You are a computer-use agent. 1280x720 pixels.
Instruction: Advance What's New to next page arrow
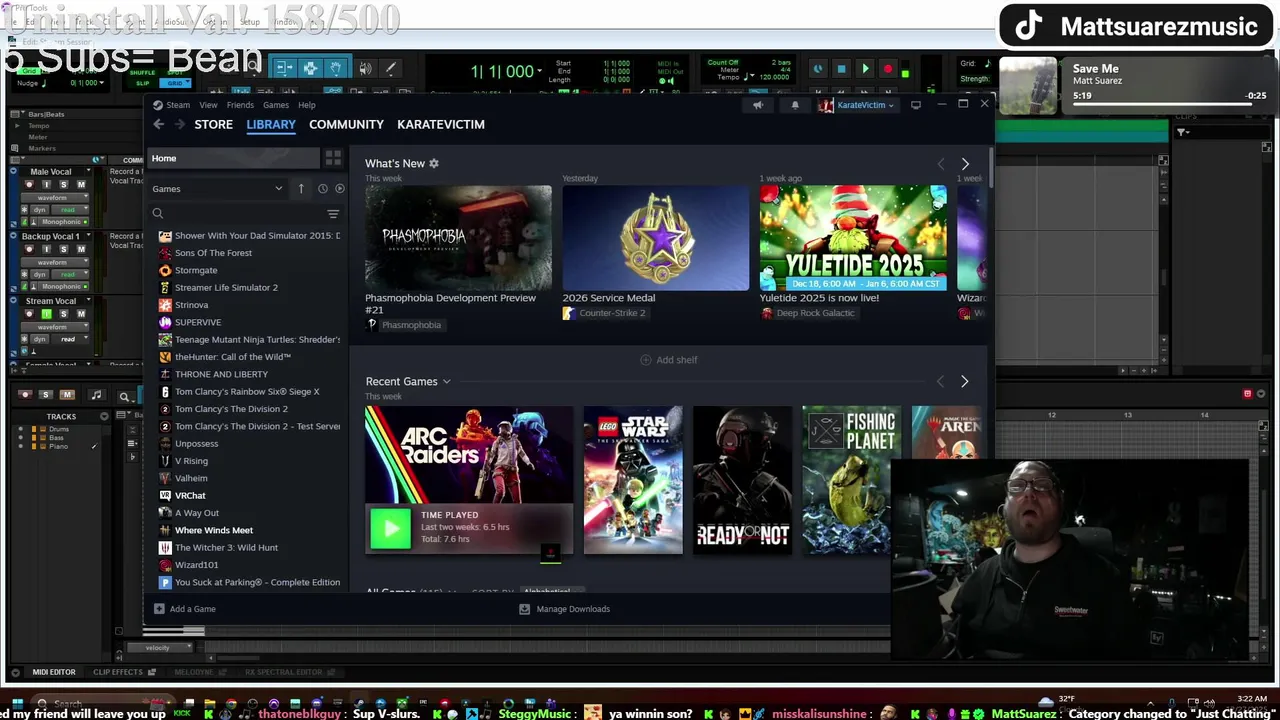pyautogui.click(x=965, y=164)
